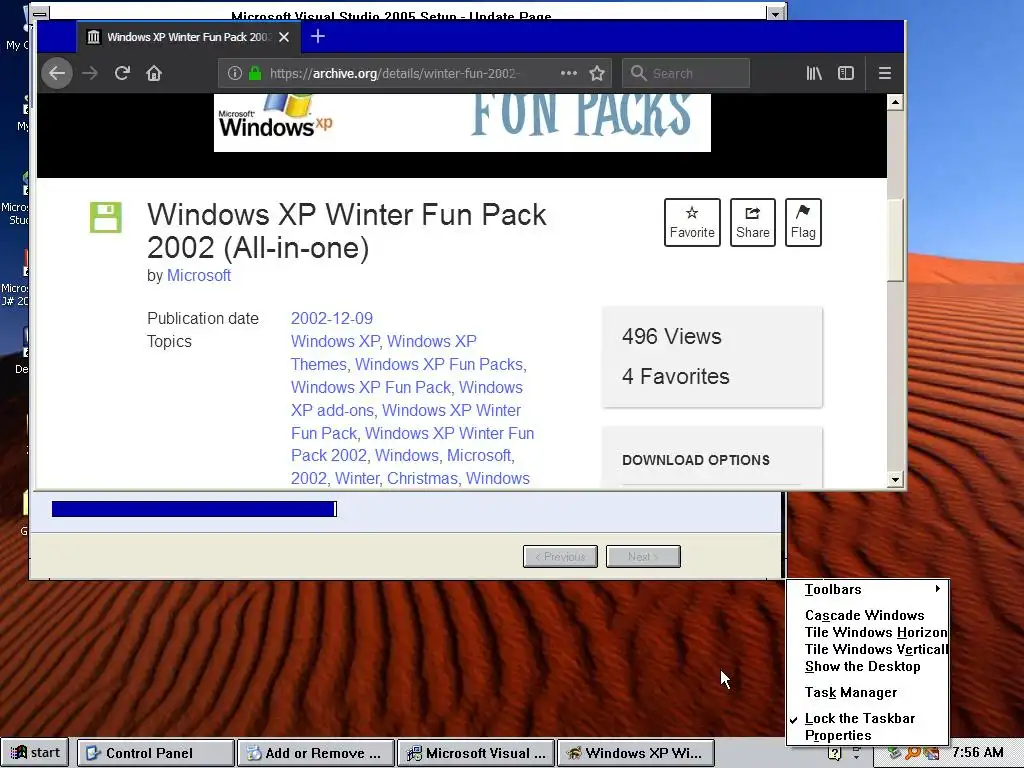Focus the Firefox Search box
Image resolution: width=1024 pixels, height=768 pixels.
point(686,73)
